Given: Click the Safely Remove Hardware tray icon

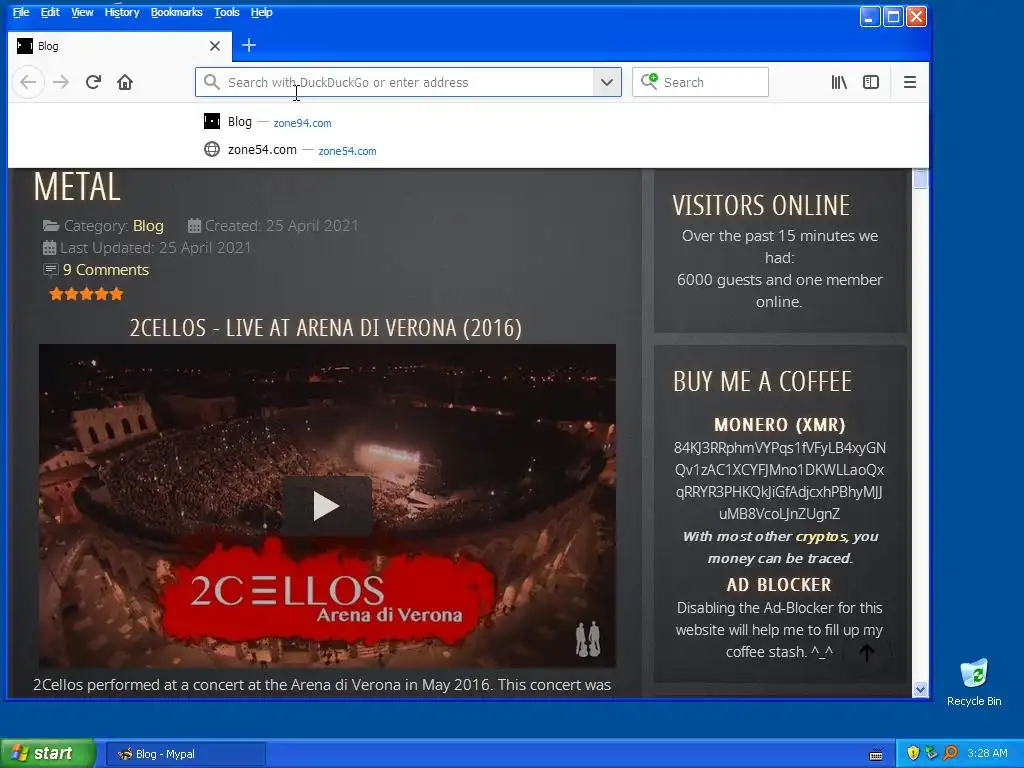Looking at the screenshot, I should click(931, 753).
